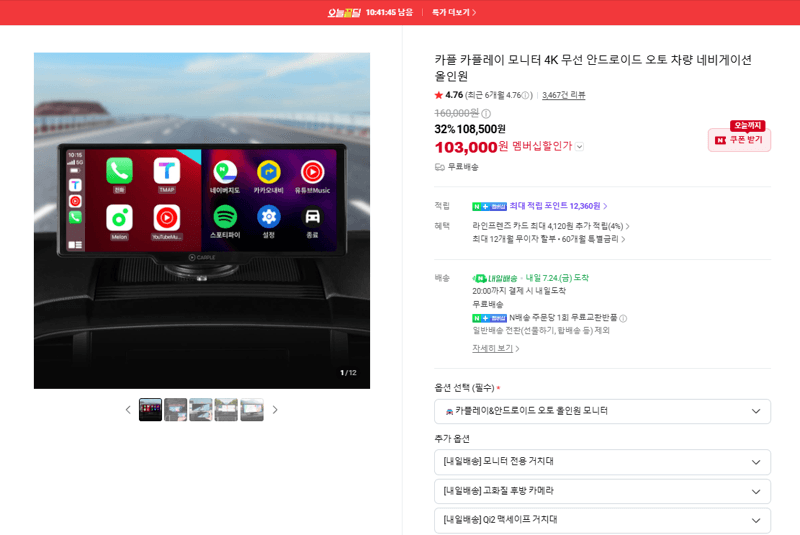Viewport: 800px width, 535px height.
Task: Click the info icon next to 160,000원
Action: (486, 113)
